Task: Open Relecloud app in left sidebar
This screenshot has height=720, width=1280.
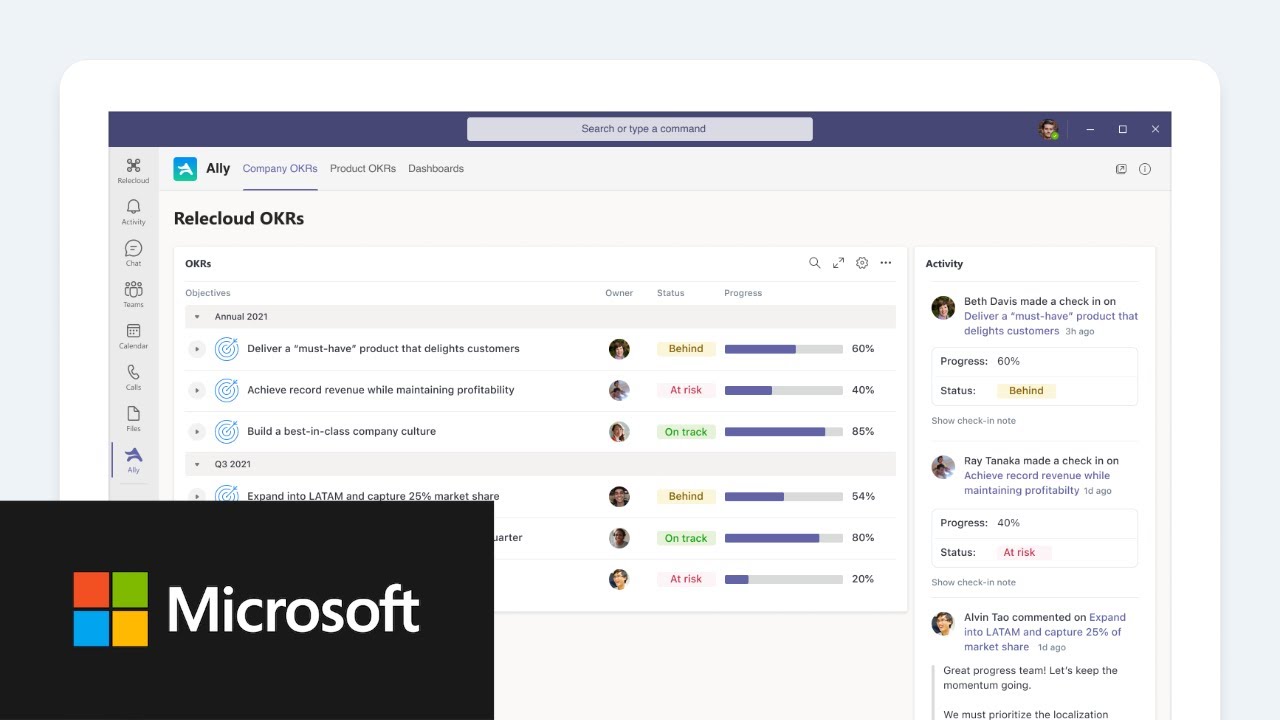Action: [133, 170]
